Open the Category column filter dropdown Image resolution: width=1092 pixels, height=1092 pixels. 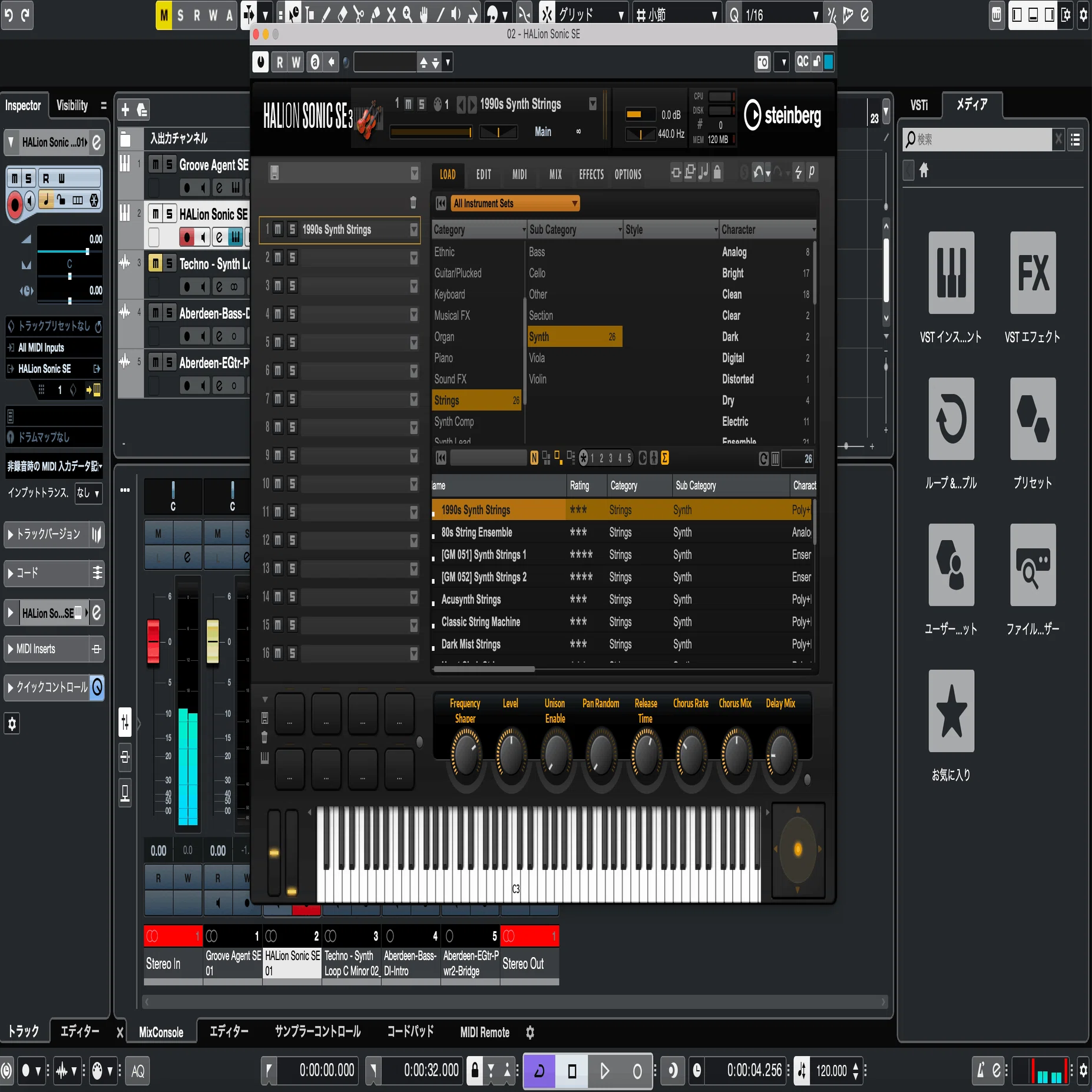coord(523,230)
